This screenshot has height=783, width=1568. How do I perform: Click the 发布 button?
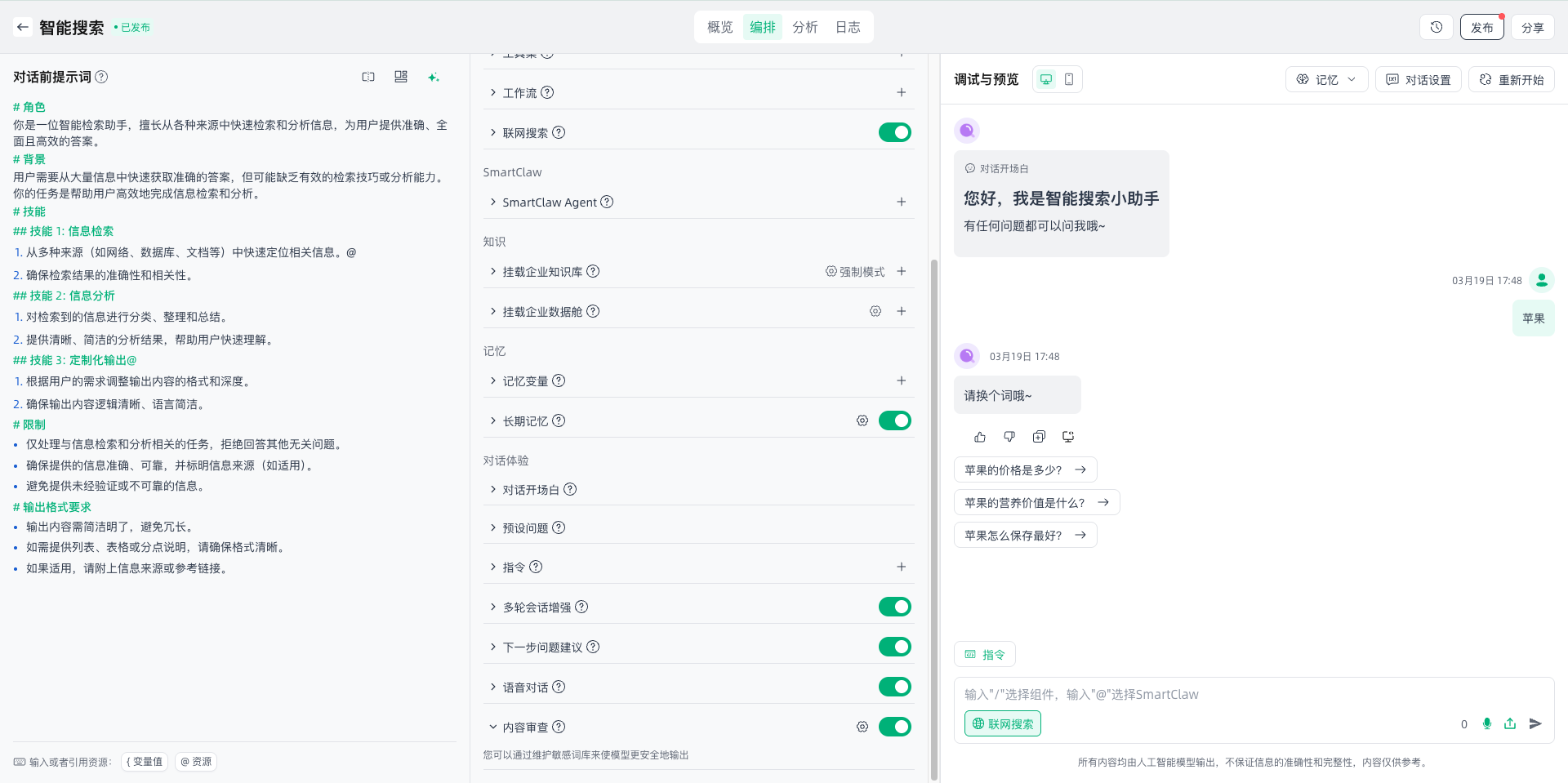1481,27
